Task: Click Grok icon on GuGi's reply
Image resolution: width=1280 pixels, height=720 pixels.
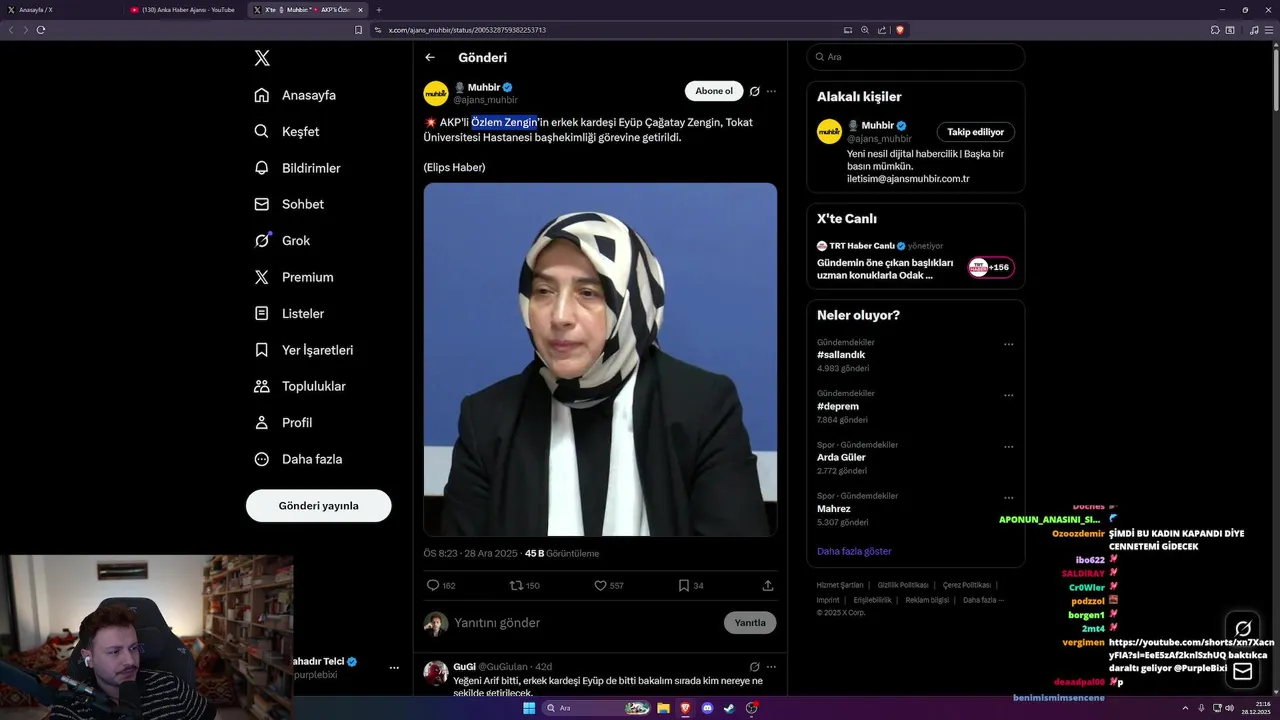Action: tap(755, 666)
